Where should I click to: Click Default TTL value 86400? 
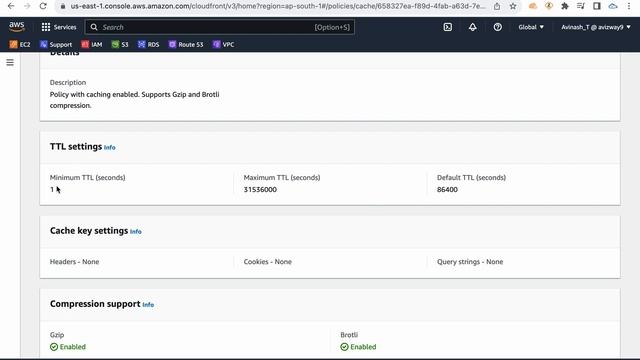click(x=447, y=189)
